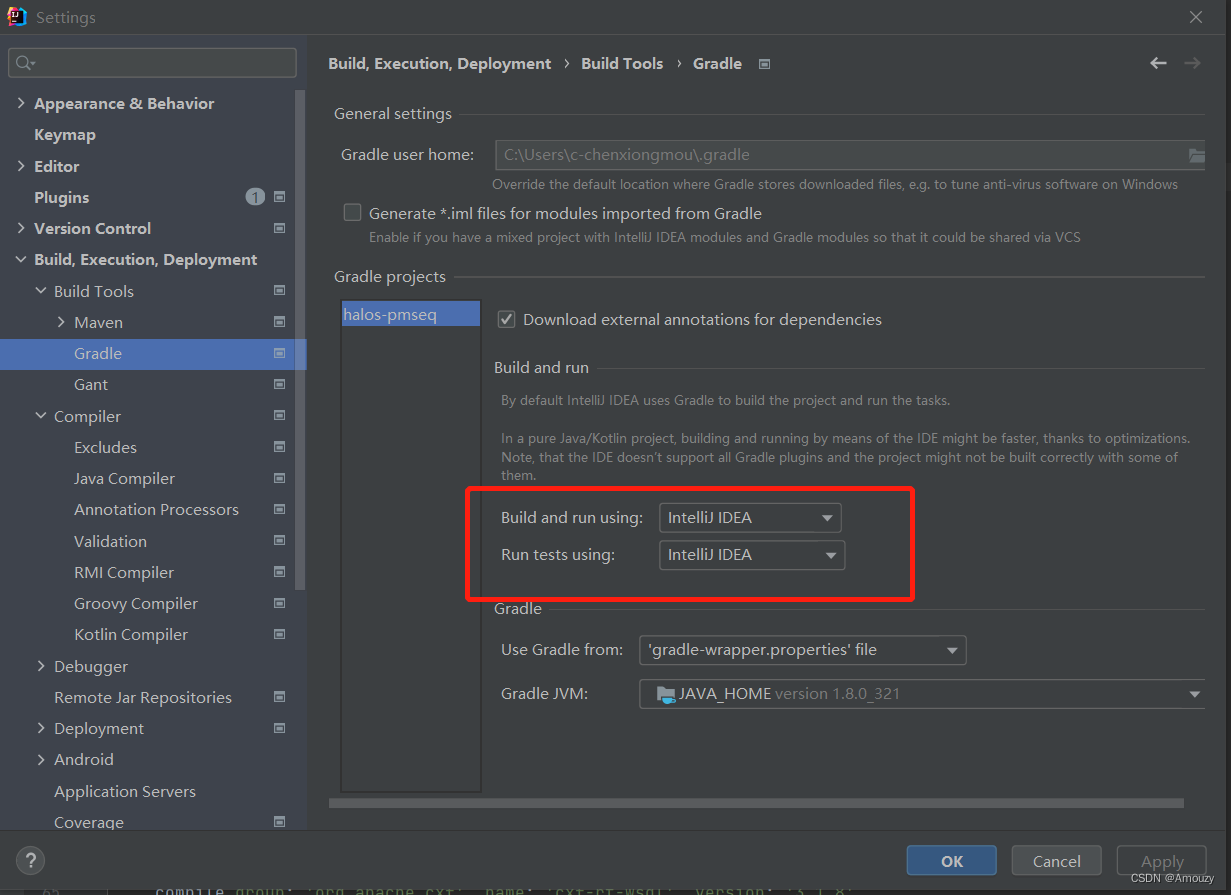Select Java Compiler settings

click(124, 478)
